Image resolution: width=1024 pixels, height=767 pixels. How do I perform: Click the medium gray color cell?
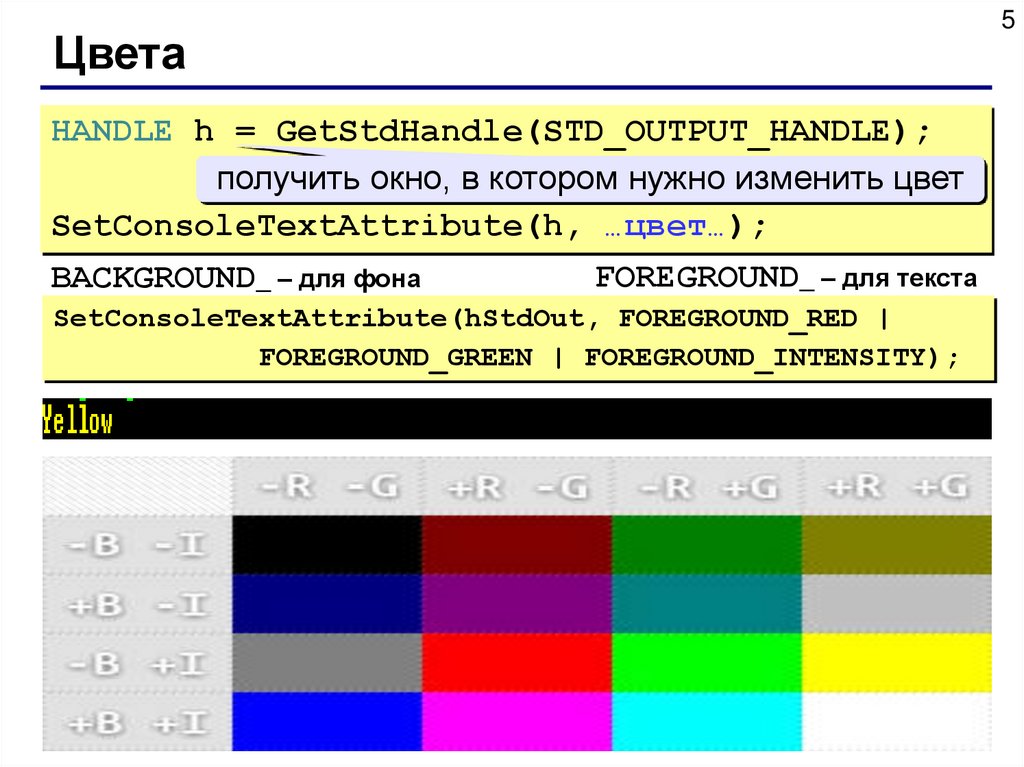pos(327,662)
